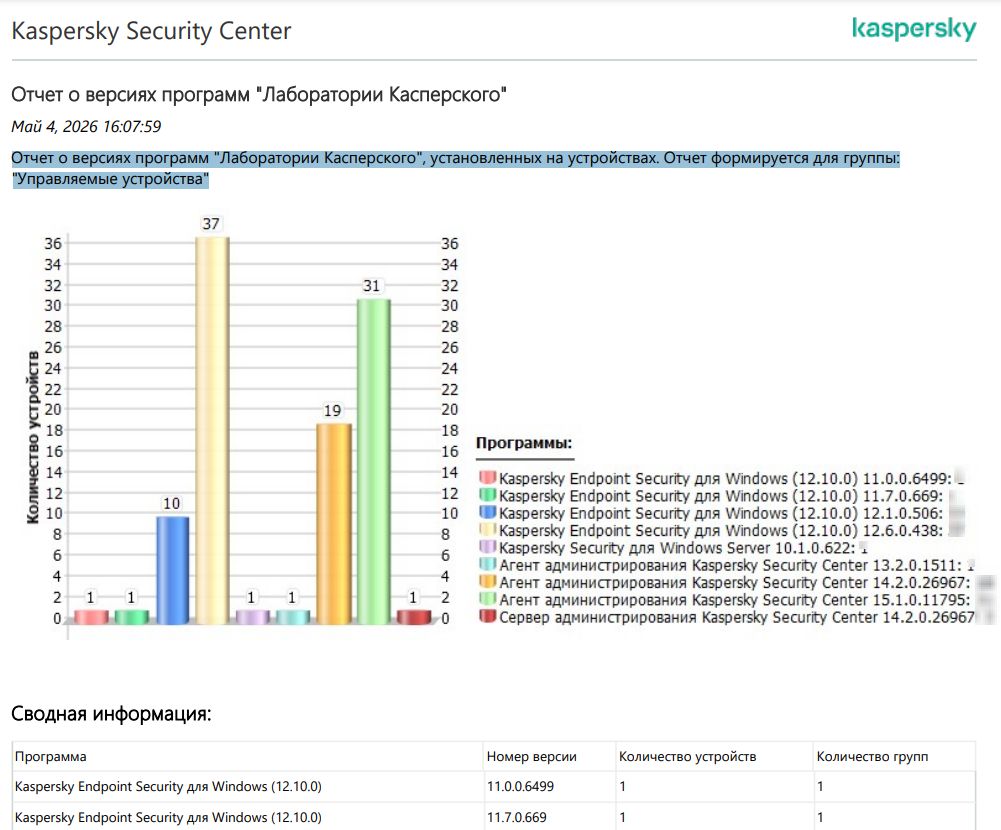Click legend entry Kaspersky Endpoint Security 11.0.0.6499

click(x=725, y=479)
